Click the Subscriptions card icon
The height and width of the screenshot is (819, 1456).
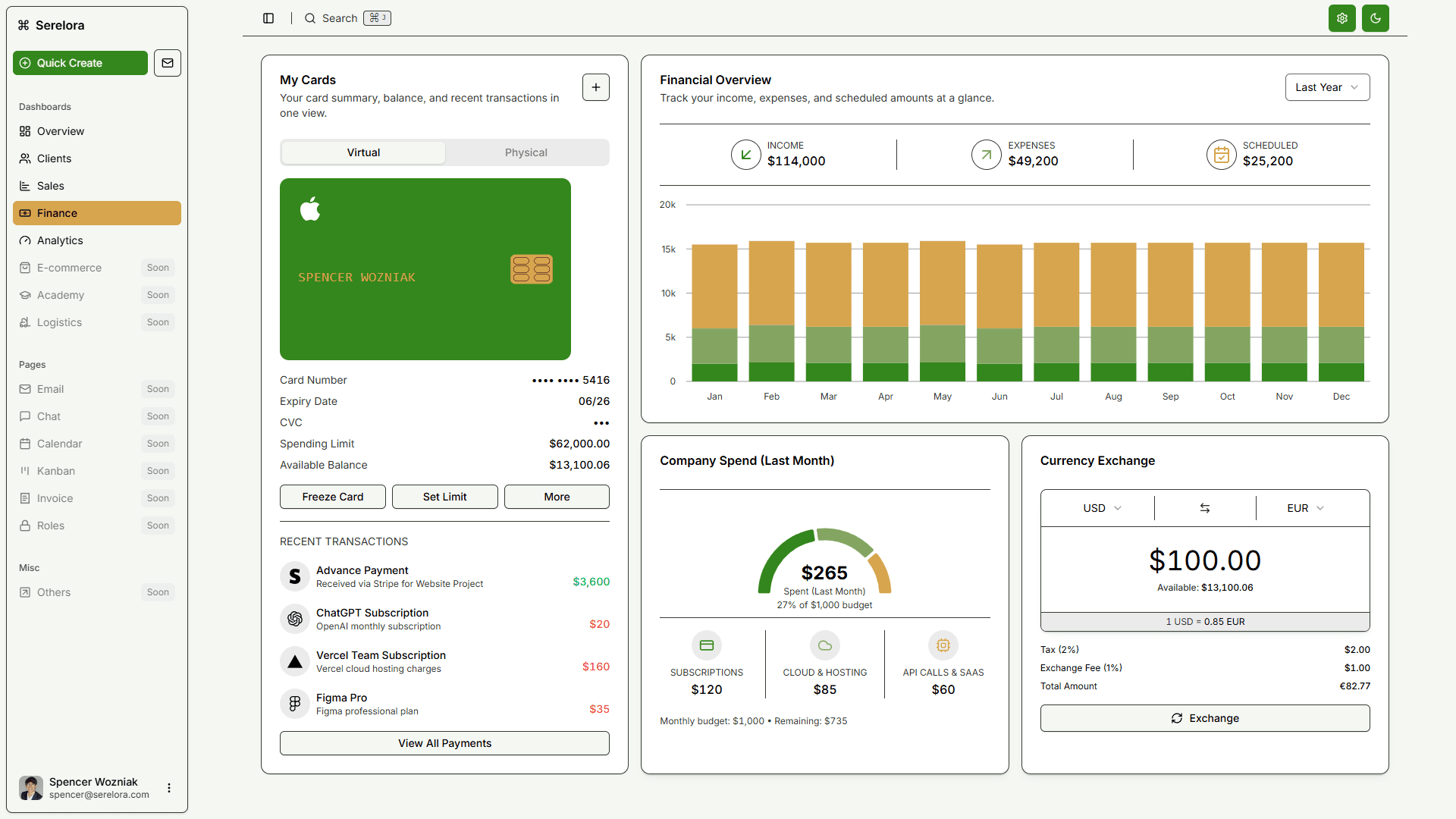point(707,645)
